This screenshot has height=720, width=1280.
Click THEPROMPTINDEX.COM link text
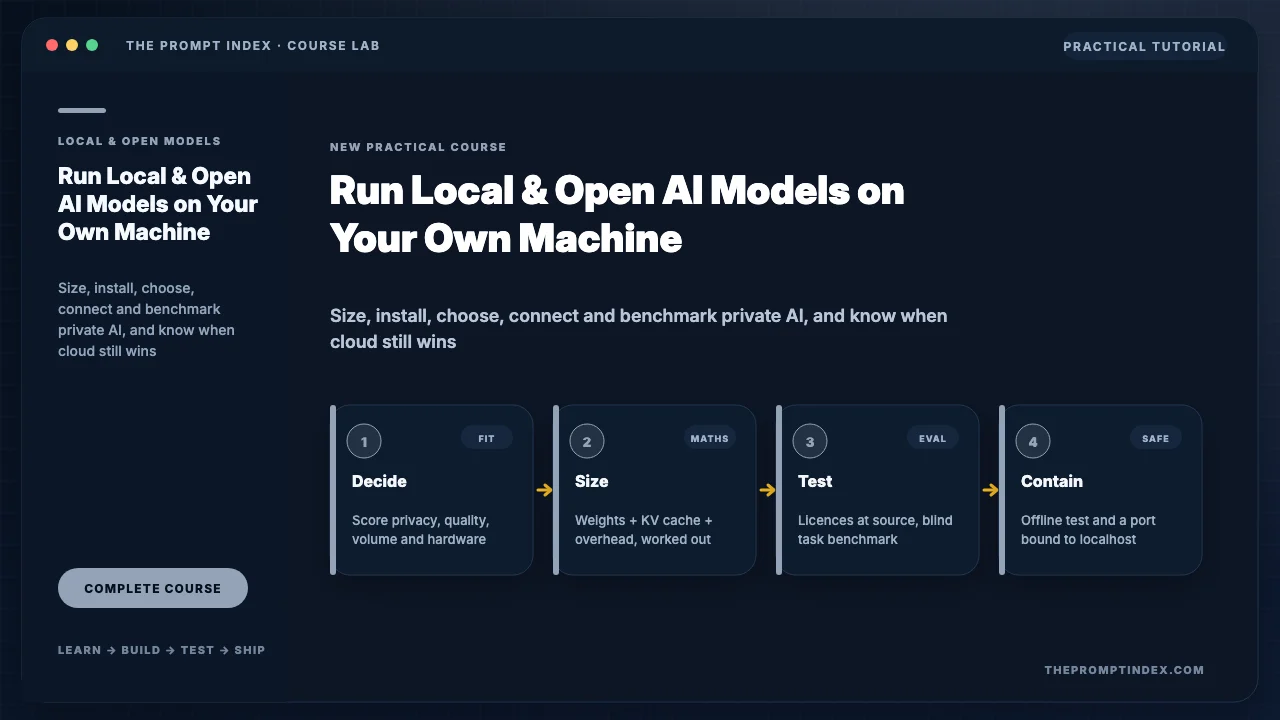point(1124,670)
